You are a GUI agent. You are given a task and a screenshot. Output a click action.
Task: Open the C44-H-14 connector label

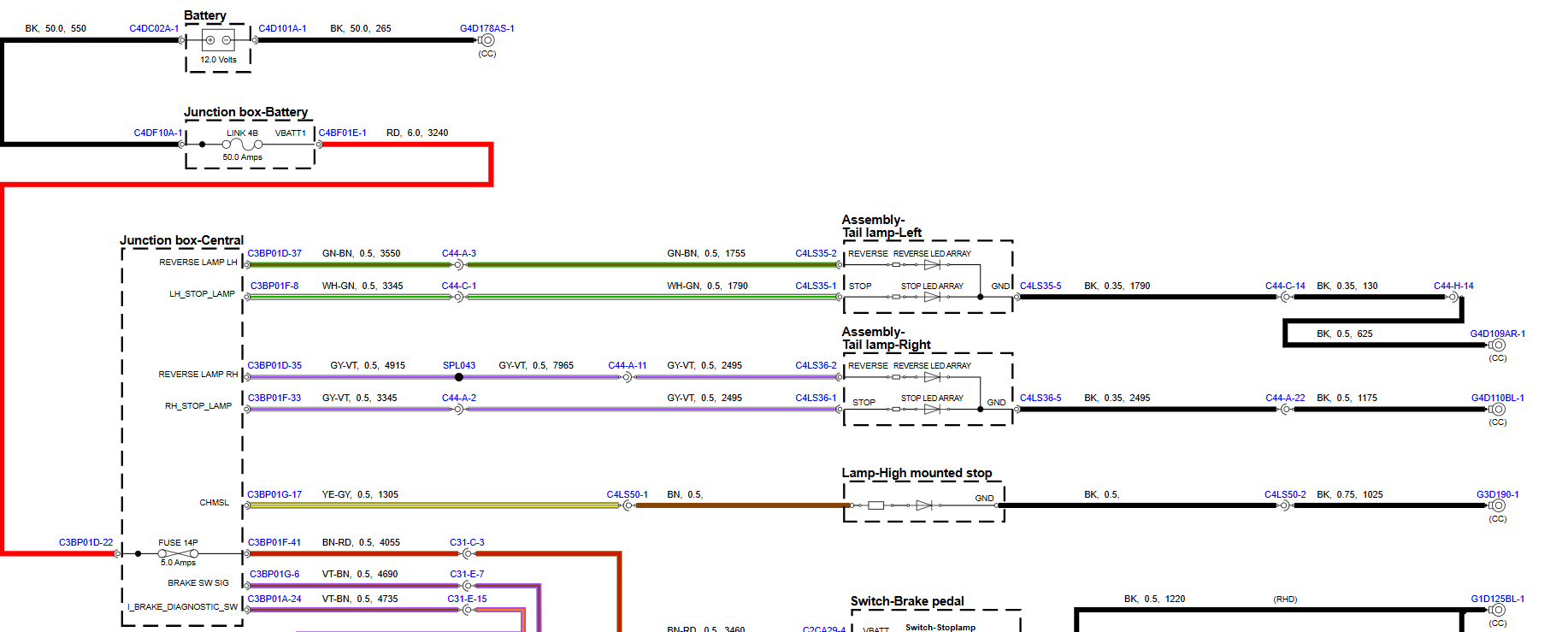pyautogui.click(x=1453, y=286)
